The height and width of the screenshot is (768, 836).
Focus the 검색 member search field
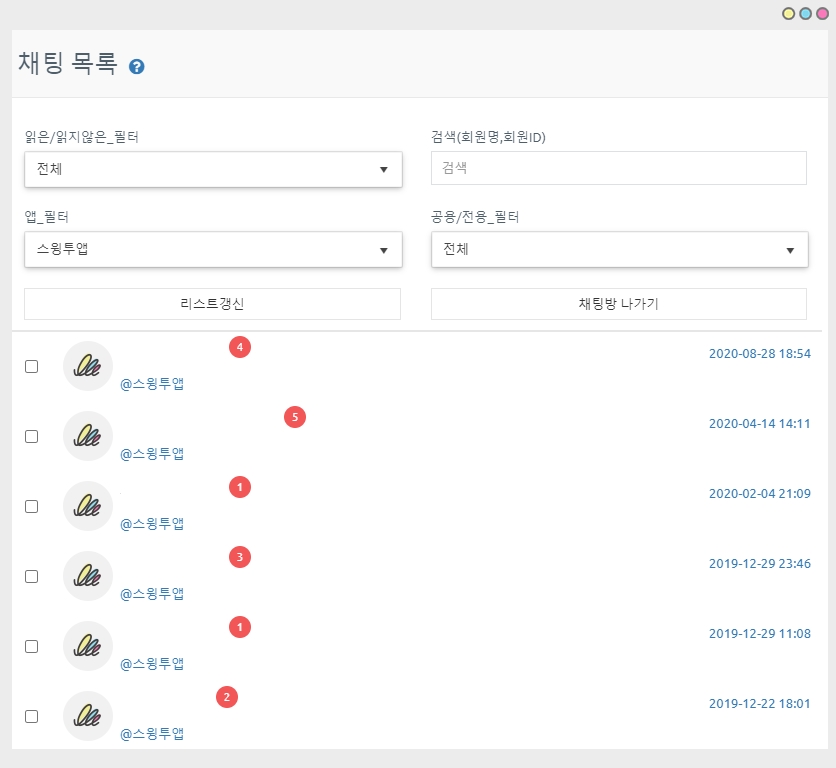pyautogui.click(x=618, y=168)
